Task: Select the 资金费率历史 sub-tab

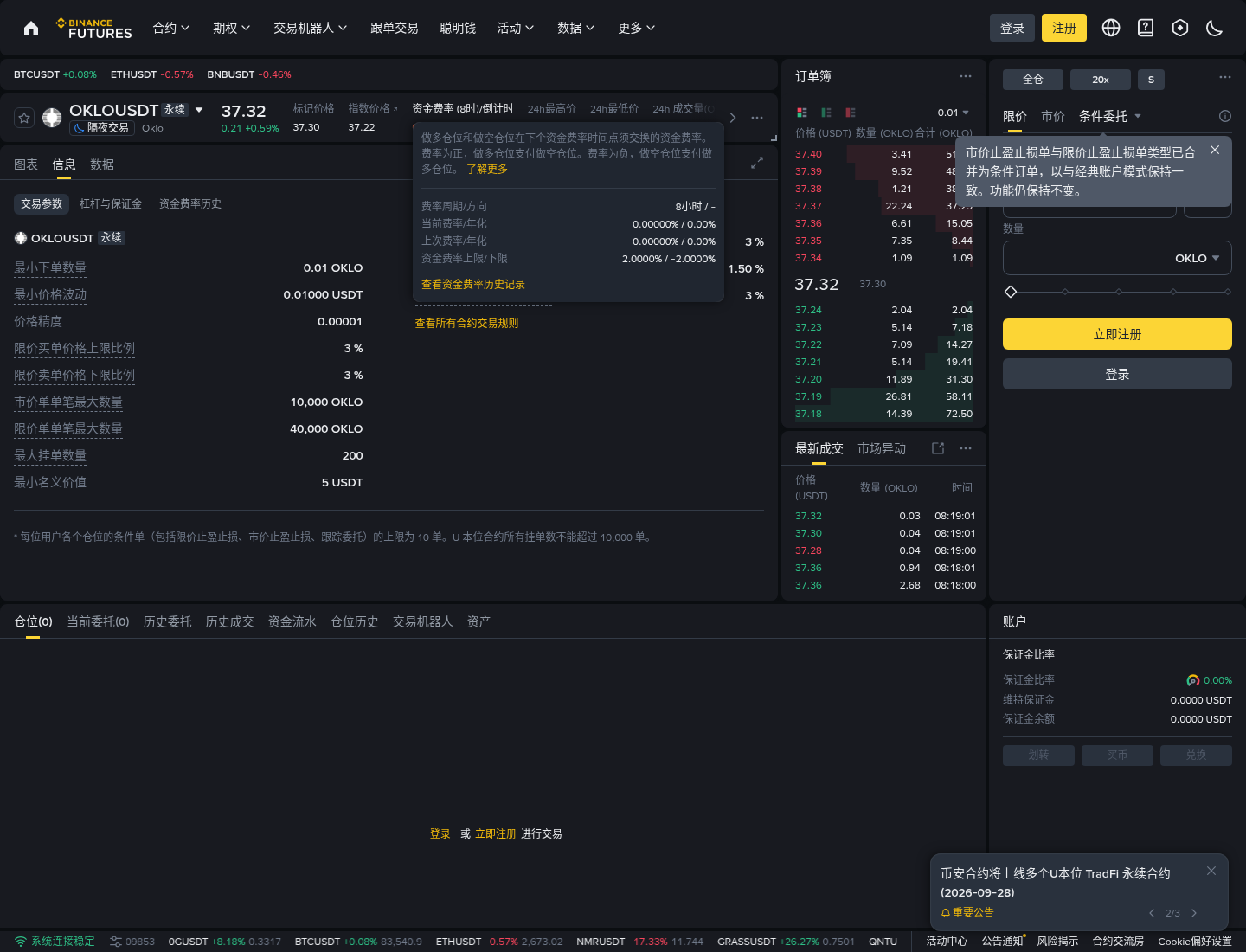Action: pyautogui.click(x=190, y=203)
